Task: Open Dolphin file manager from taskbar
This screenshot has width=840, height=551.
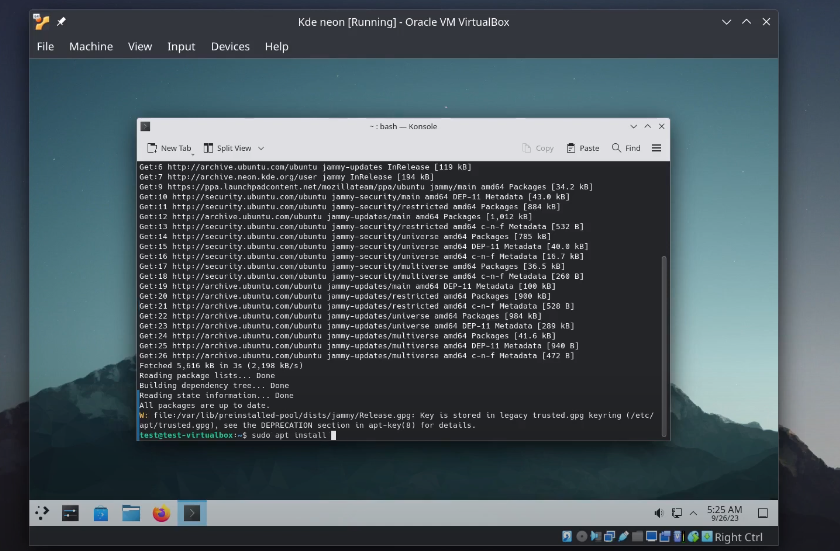Action: click(131, 513)
